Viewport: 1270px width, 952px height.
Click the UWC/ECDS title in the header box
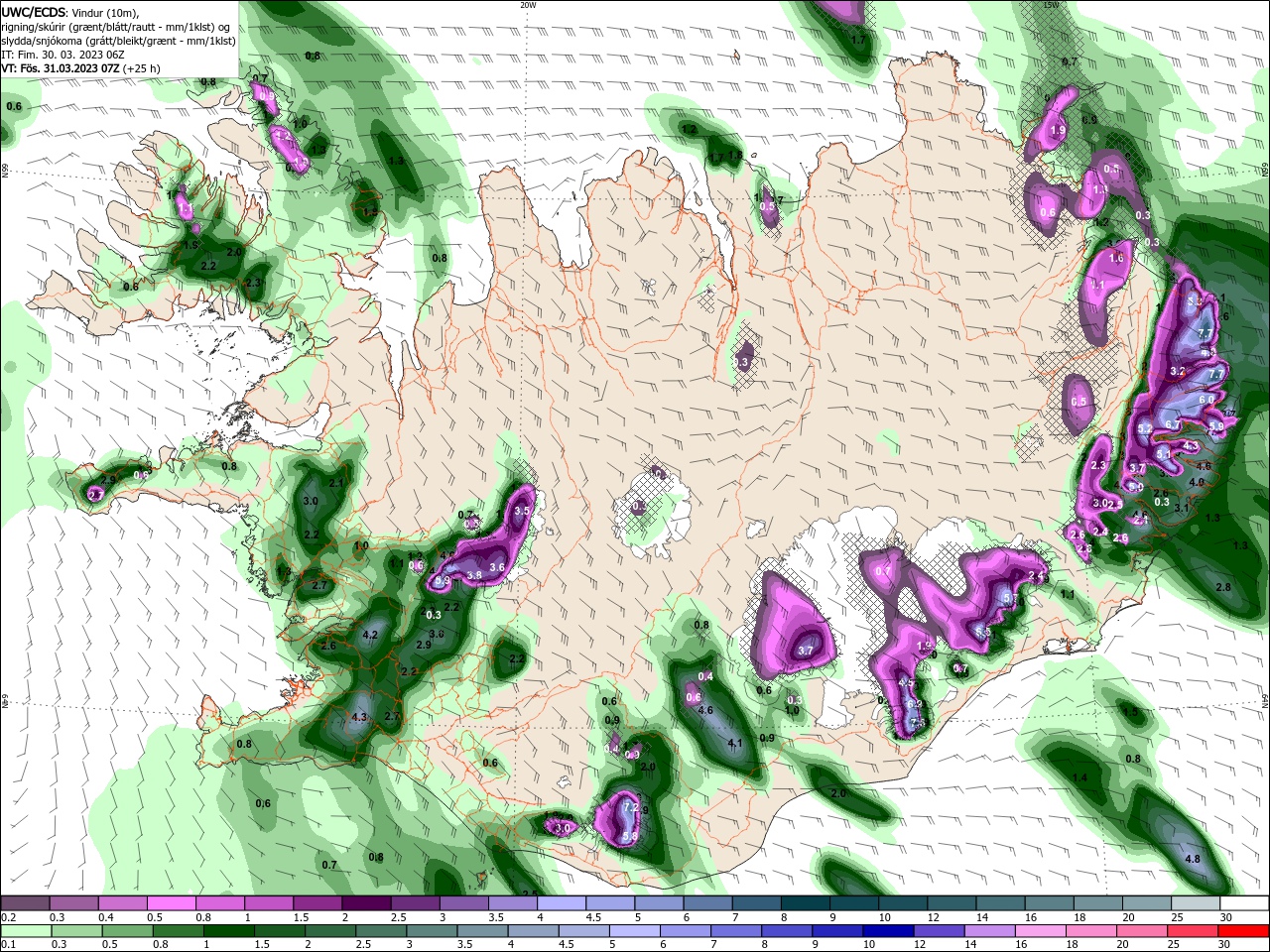point(34,12)
